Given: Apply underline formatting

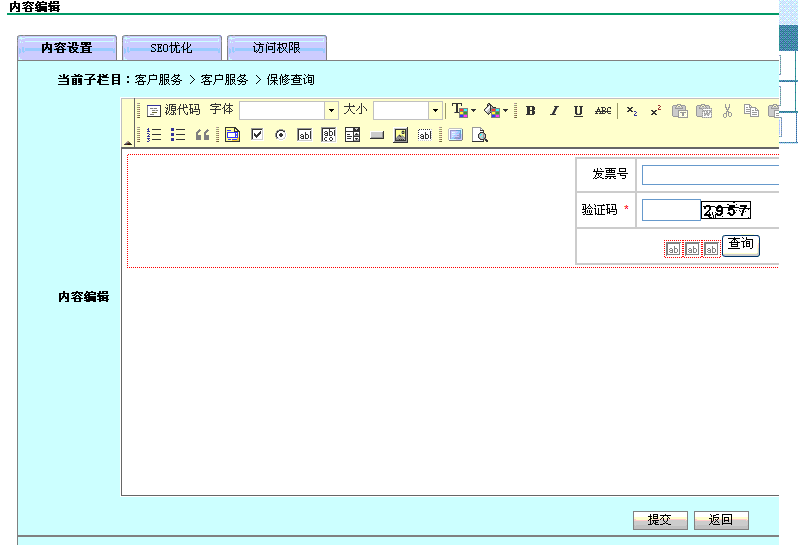Looking at the screenshot, I should tap(578, 111).
